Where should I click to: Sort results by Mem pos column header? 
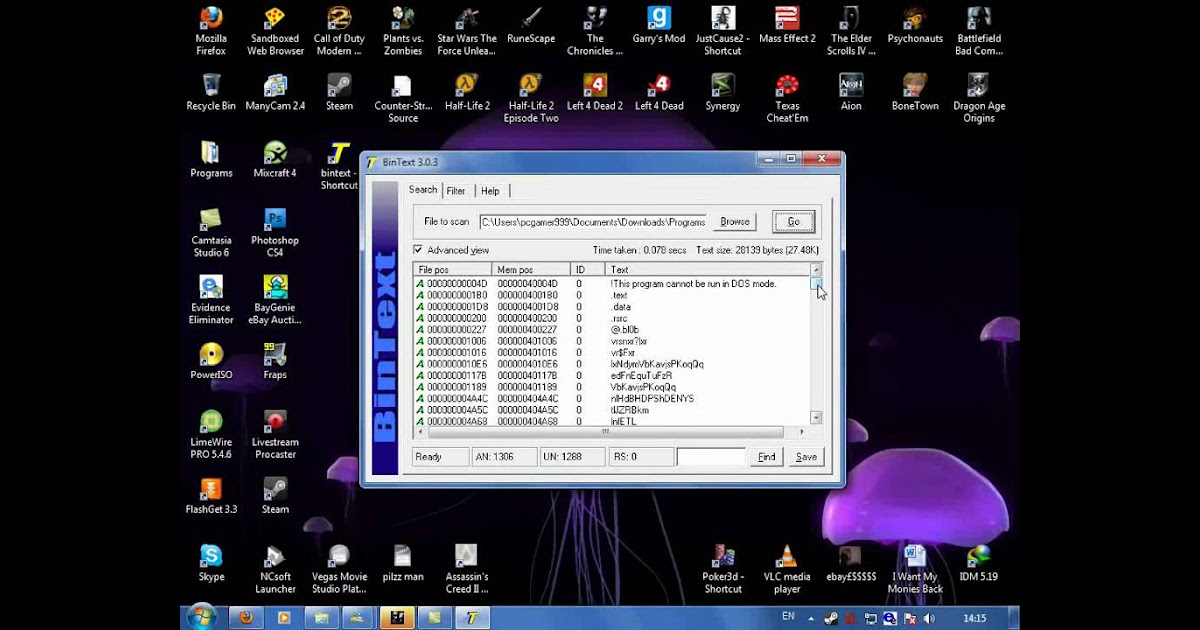click(x=531, y=270)
